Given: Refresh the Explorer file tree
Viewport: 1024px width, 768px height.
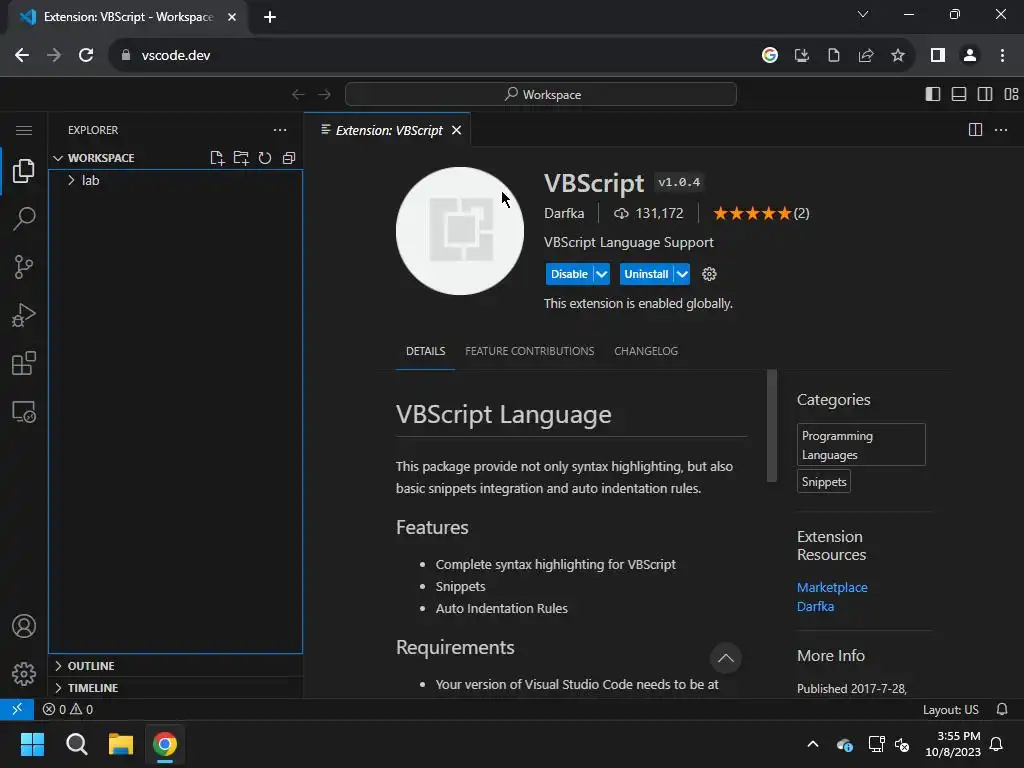Looking at the screenshot, I should point(264,158).
